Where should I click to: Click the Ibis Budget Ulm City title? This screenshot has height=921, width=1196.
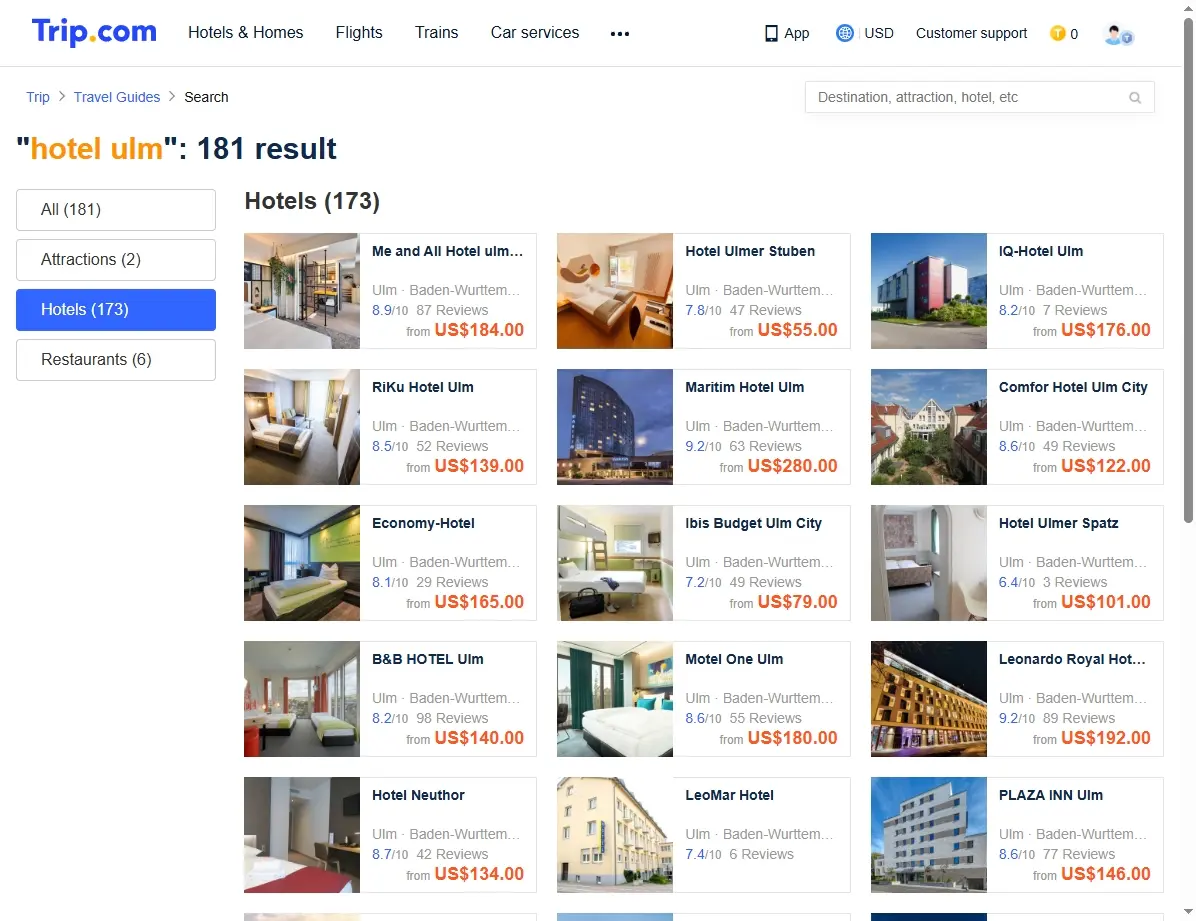click(x=753, y=523)
